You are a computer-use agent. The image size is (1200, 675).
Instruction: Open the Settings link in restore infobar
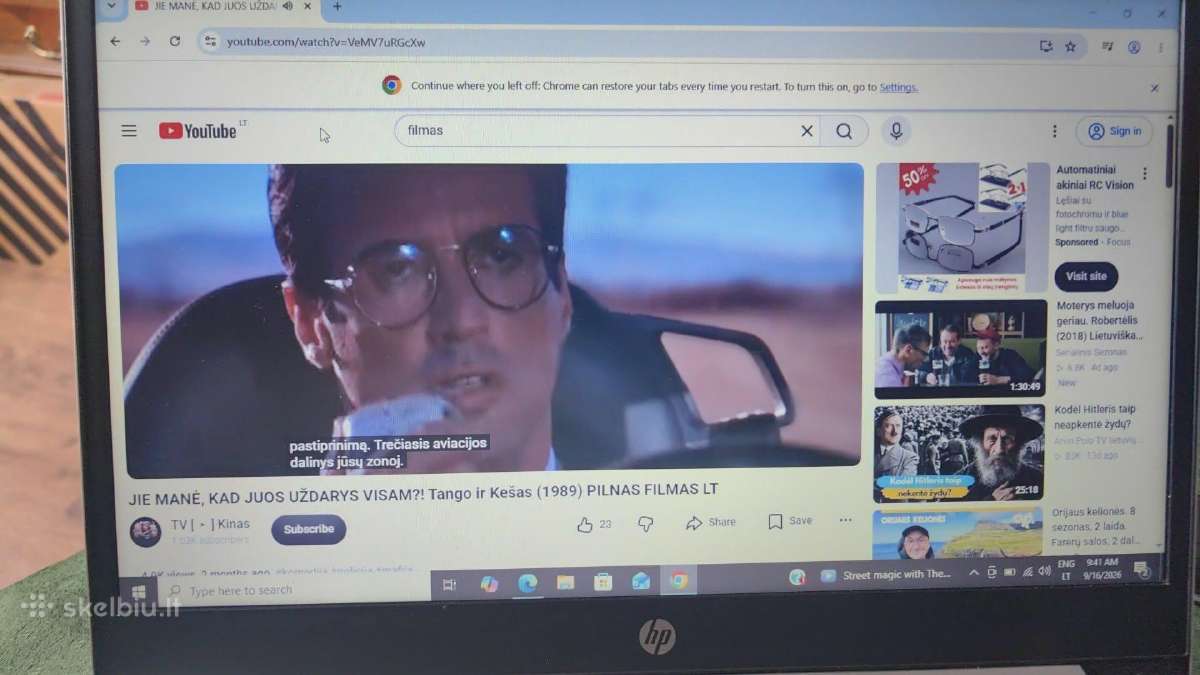pos(898,87)
